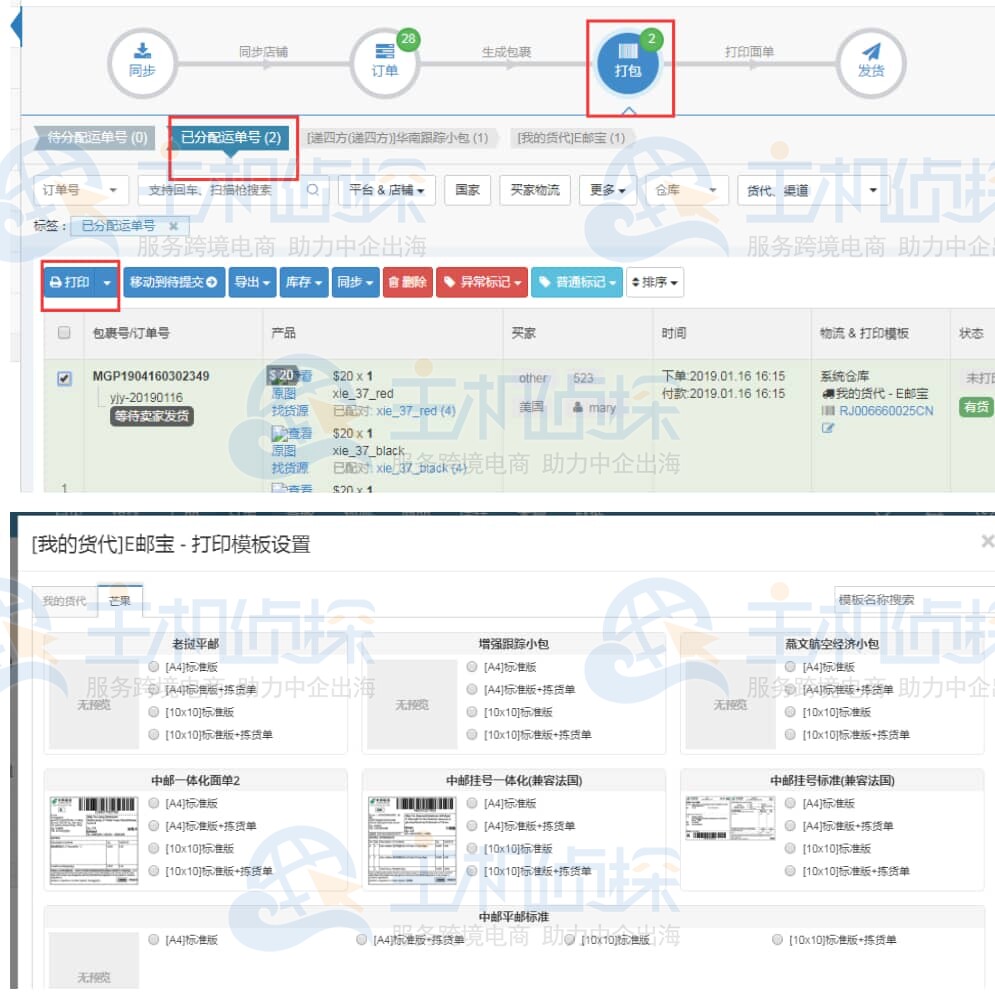The height and width of the screenshot is (995, 995).
Task: Select the highlighted 打包 packing step icon
Action: (x=630, y=60)
